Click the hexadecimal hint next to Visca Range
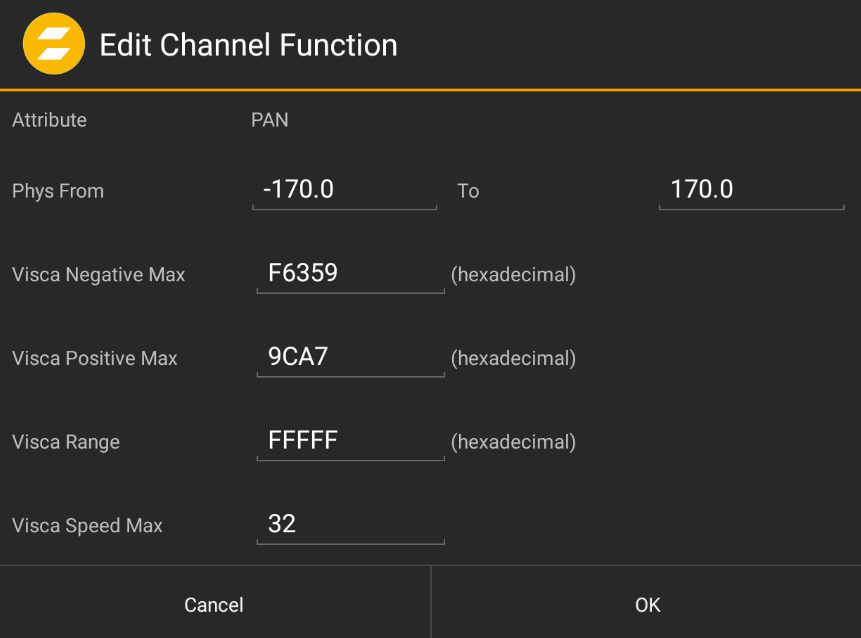861x638 pixels. (513, 442)
